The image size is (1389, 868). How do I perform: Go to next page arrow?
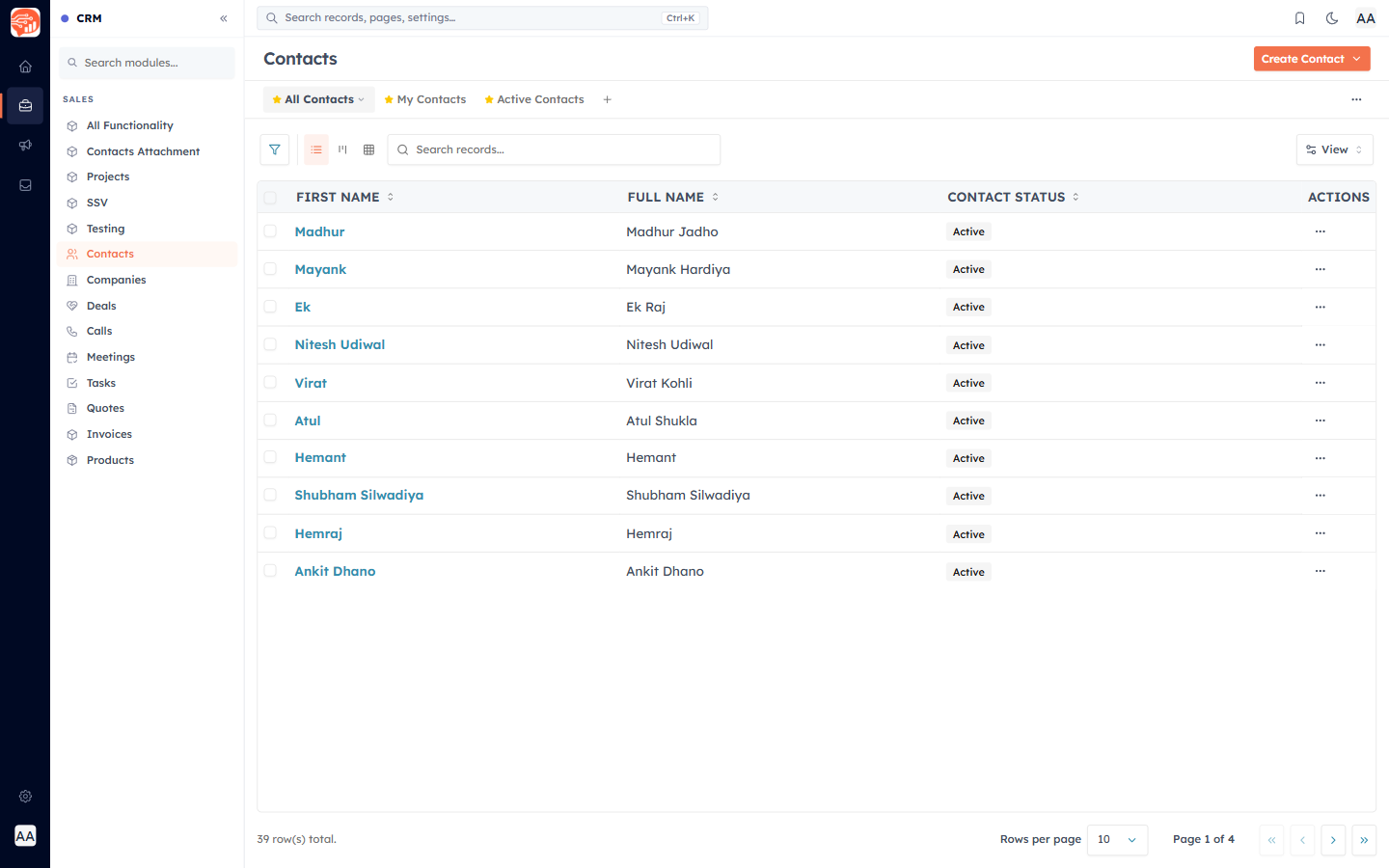1333,840
